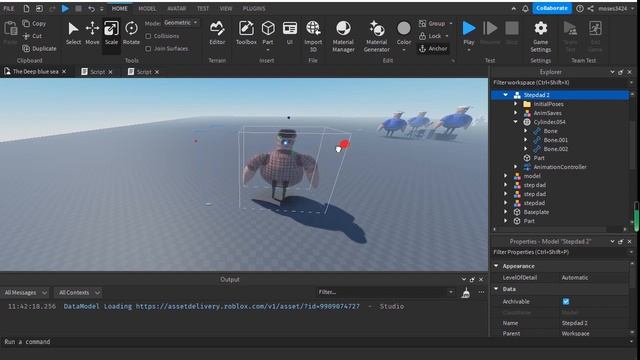
Task: Click the Collaborate button
Action: pyautogui.click(x=552, y=8)
